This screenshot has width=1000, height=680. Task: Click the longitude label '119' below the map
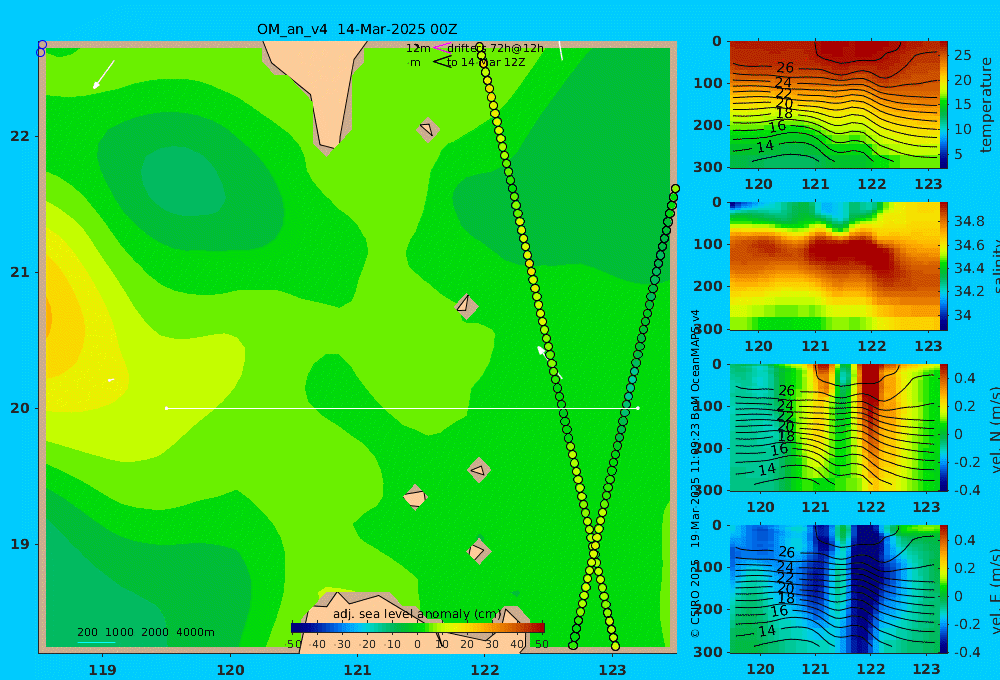point(103,670)
